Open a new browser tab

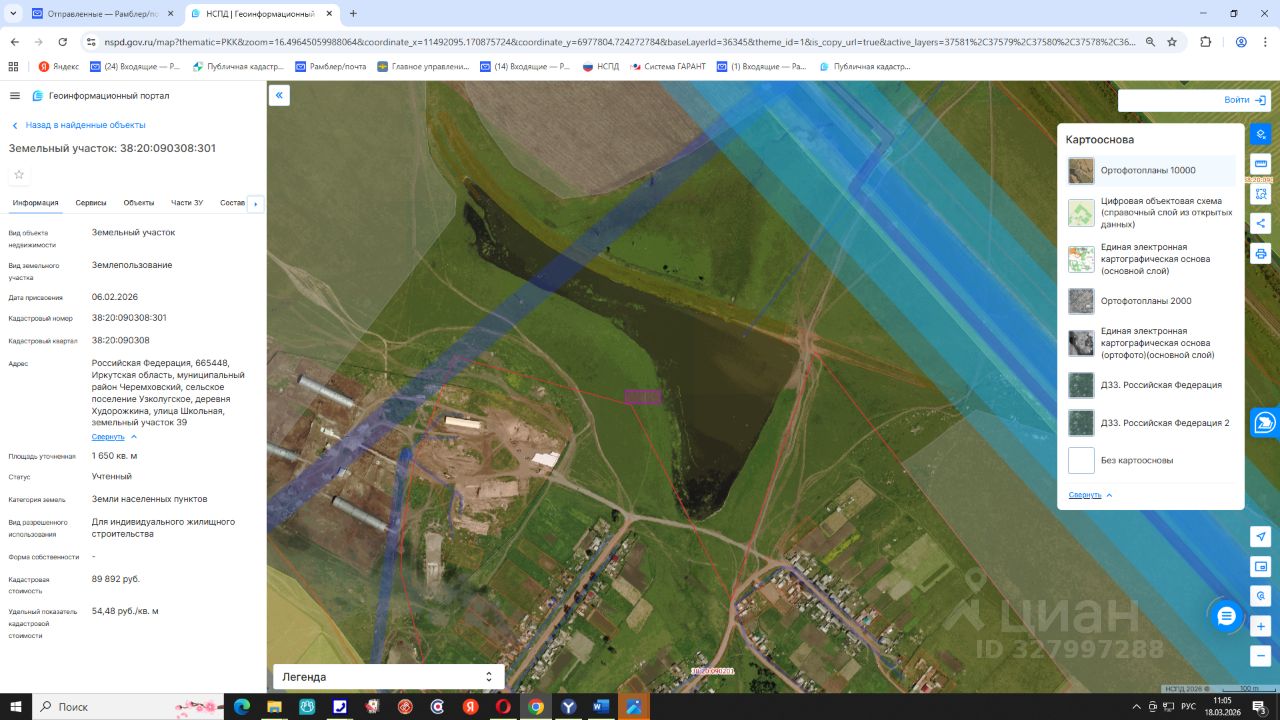point(353,14)
